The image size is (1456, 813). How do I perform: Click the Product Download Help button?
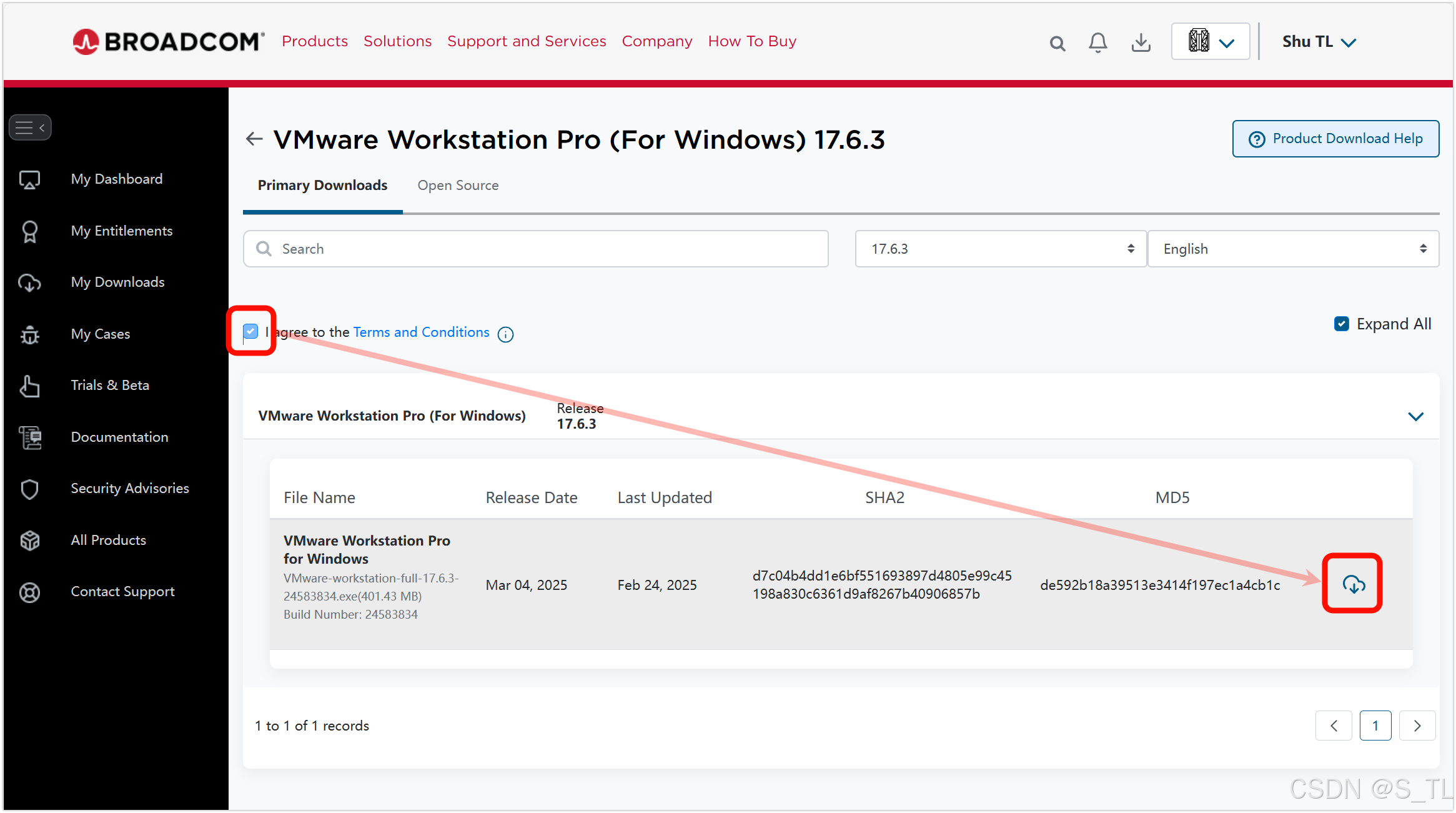tap(1335, 139)
